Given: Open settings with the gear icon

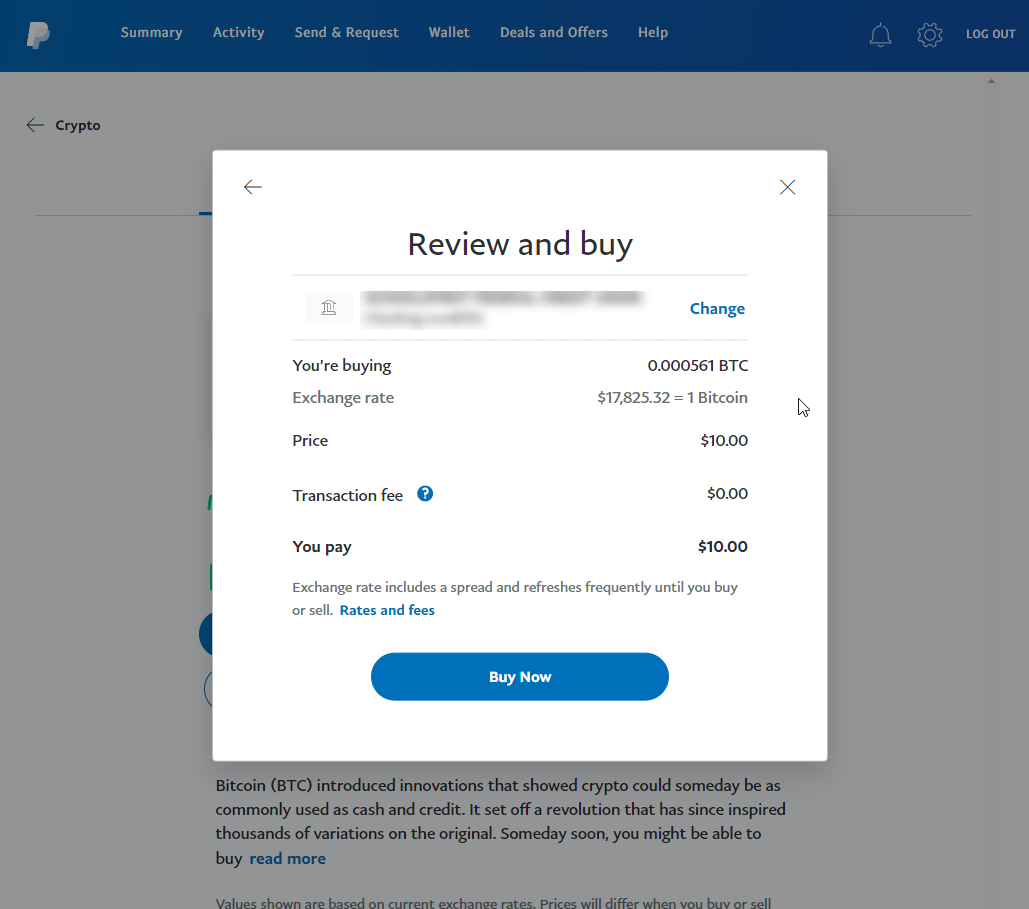Looking at the screenshot, I should pyautogui.click(x=929, y=34).
